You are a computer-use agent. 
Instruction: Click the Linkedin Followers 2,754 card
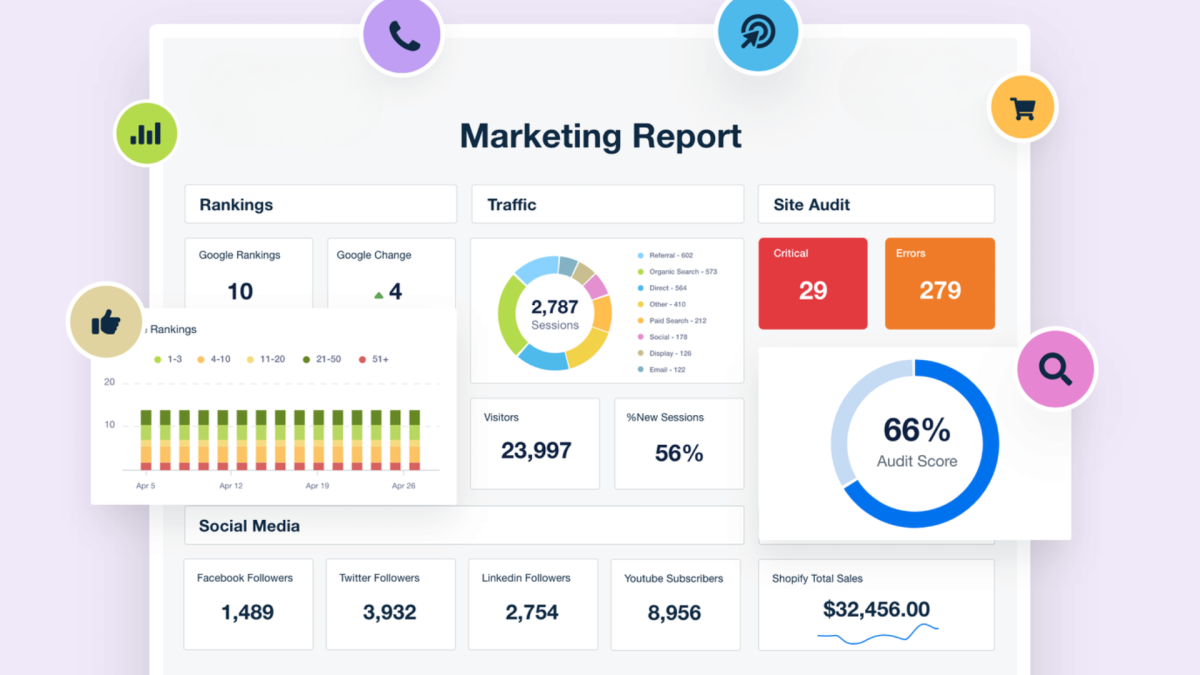click(x=533, y=603)
